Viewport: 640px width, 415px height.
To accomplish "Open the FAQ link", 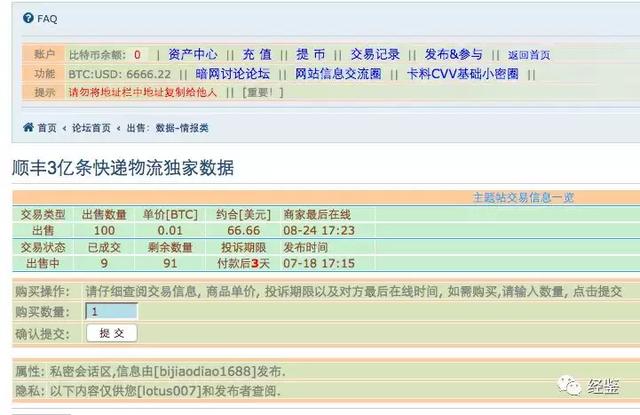I will coord(47,19).
